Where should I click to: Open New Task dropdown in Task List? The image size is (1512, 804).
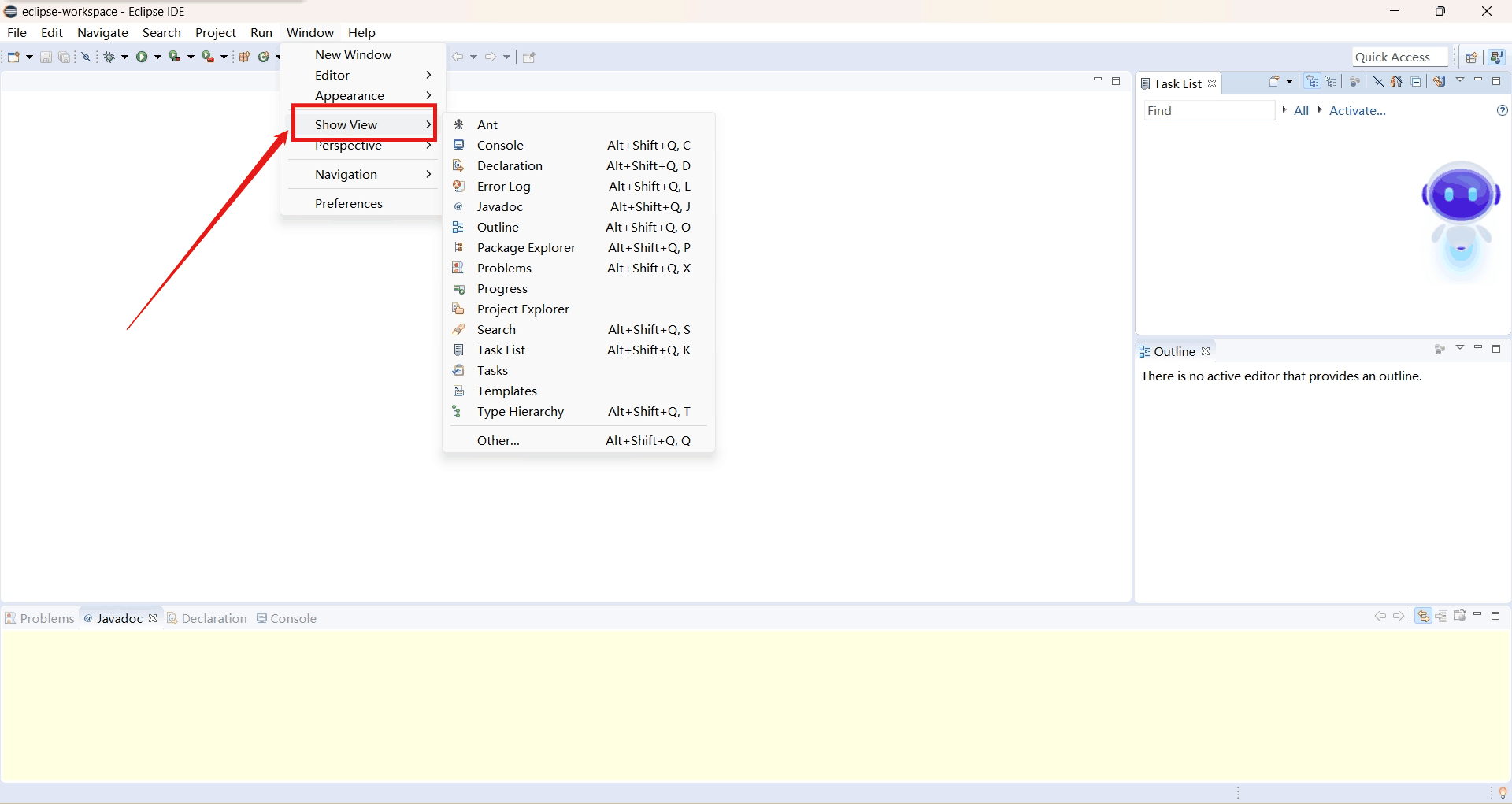[x=1289, y=81]
